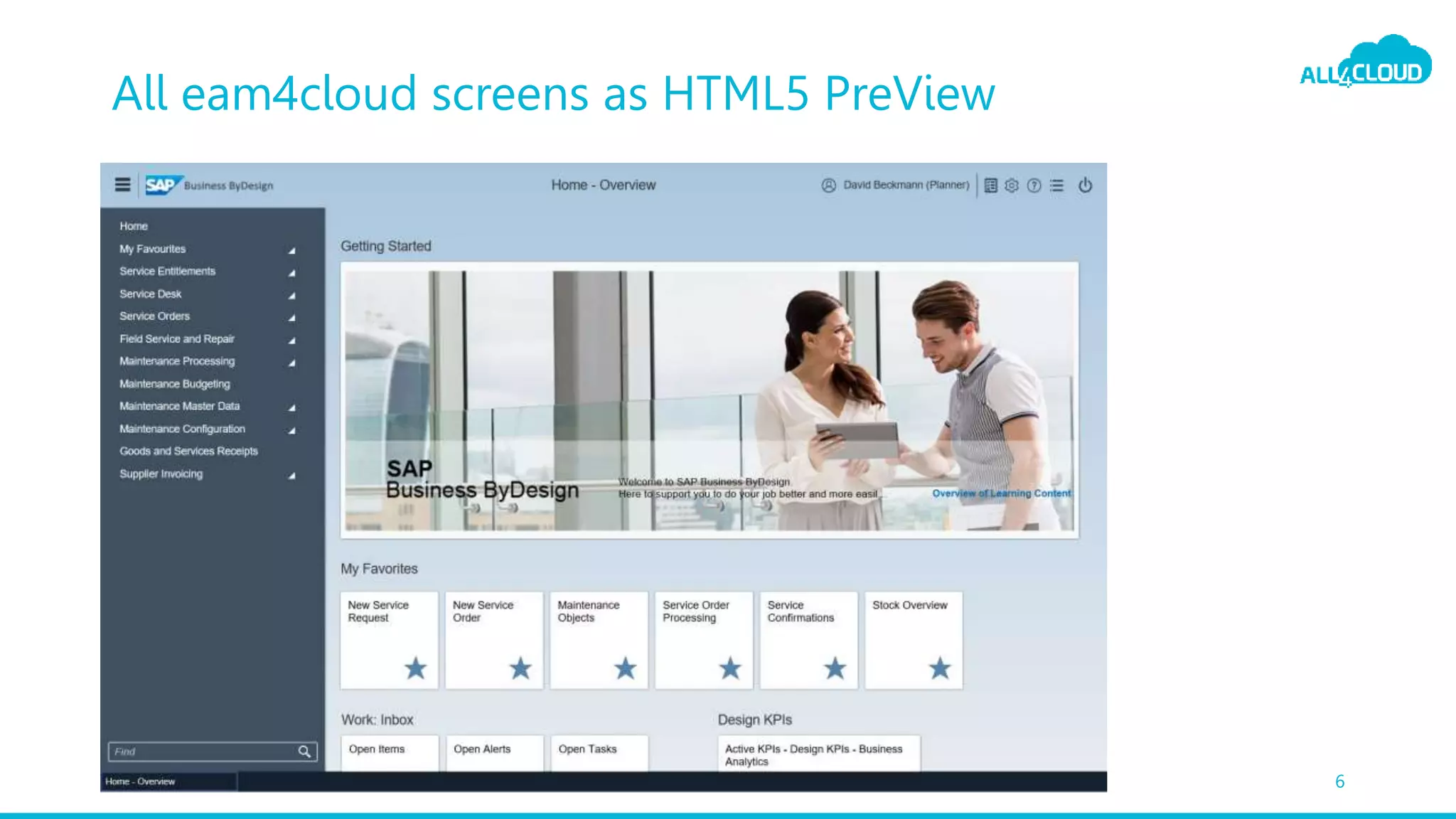1456x819 pixels.
Task: Select Service Orders menu entry
Action: 154,316
